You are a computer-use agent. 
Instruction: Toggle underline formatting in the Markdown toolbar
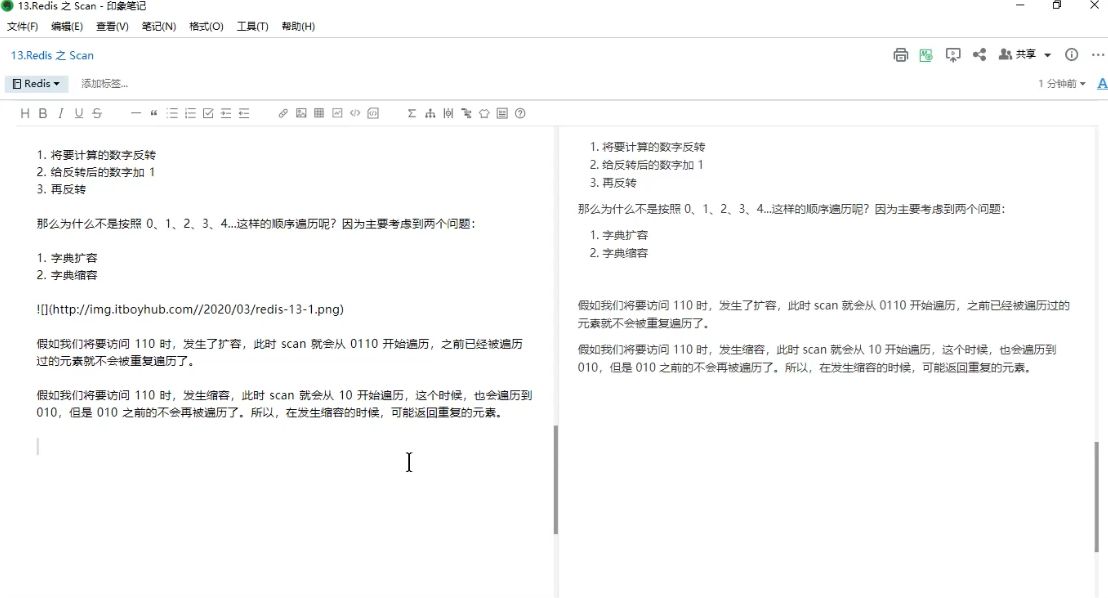point(78,113)
